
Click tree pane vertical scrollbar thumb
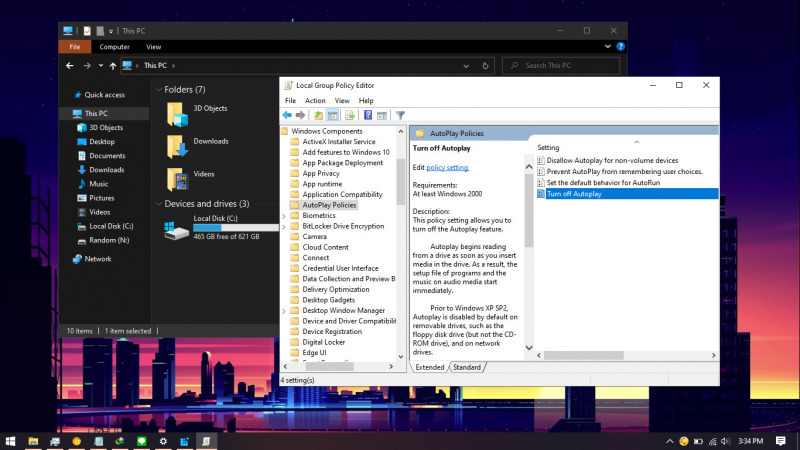coord(401,180)
